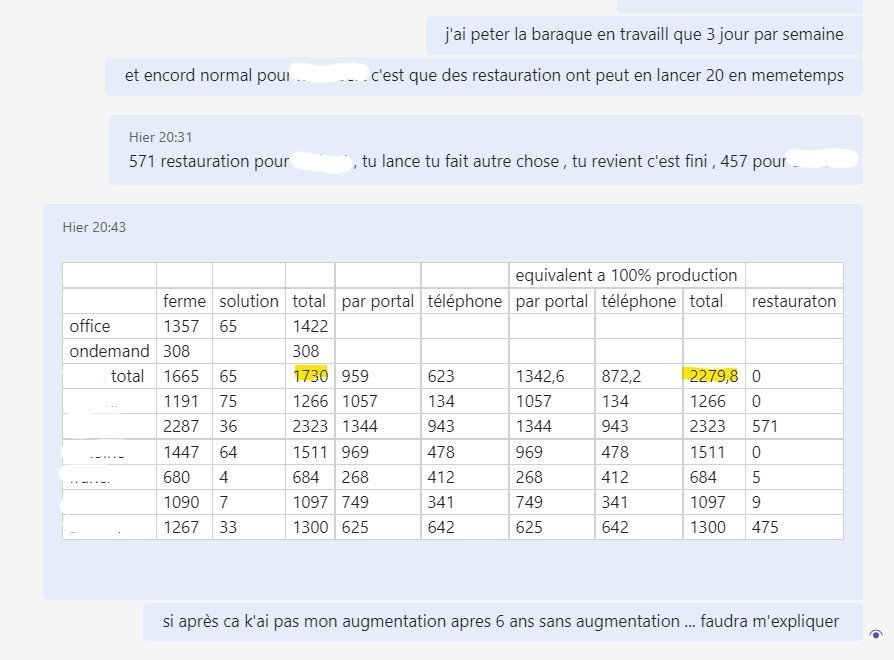Select the 'solution' column header
The width and height of the screenshot is (894, 660).
coord(248,300)
